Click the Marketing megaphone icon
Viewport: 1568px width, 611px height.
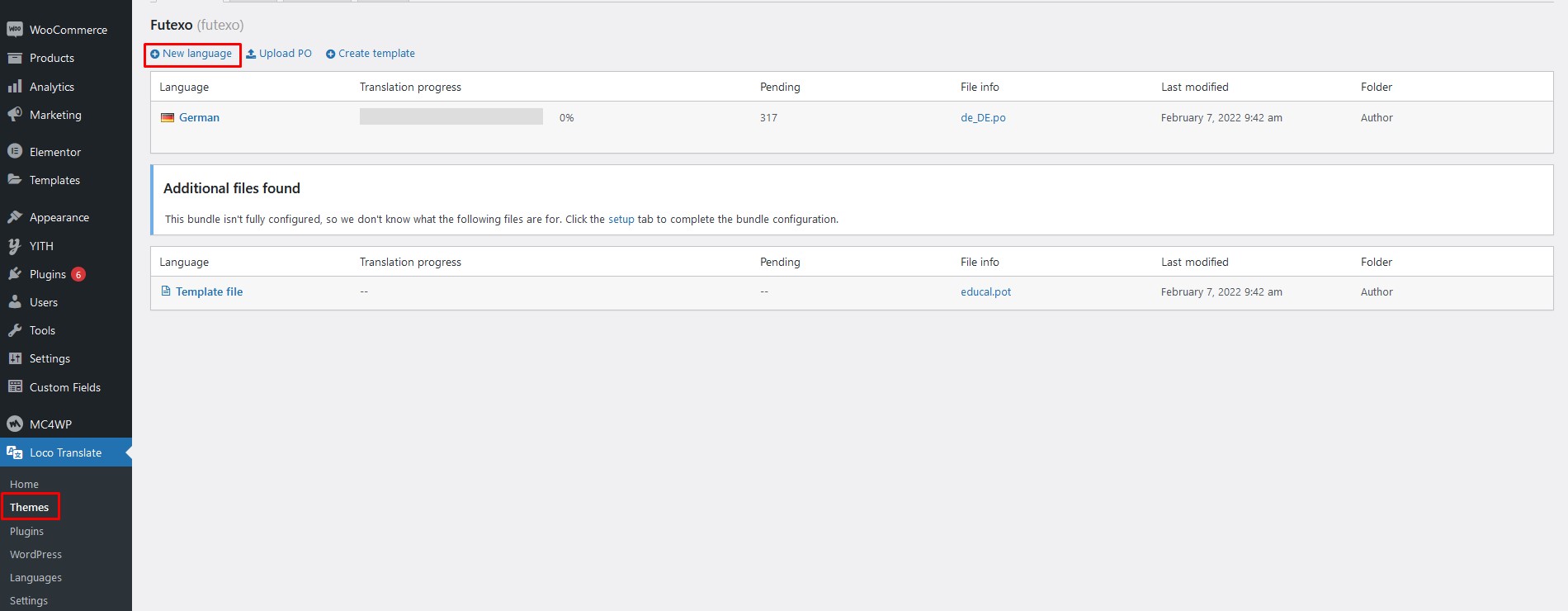(14, 115)
